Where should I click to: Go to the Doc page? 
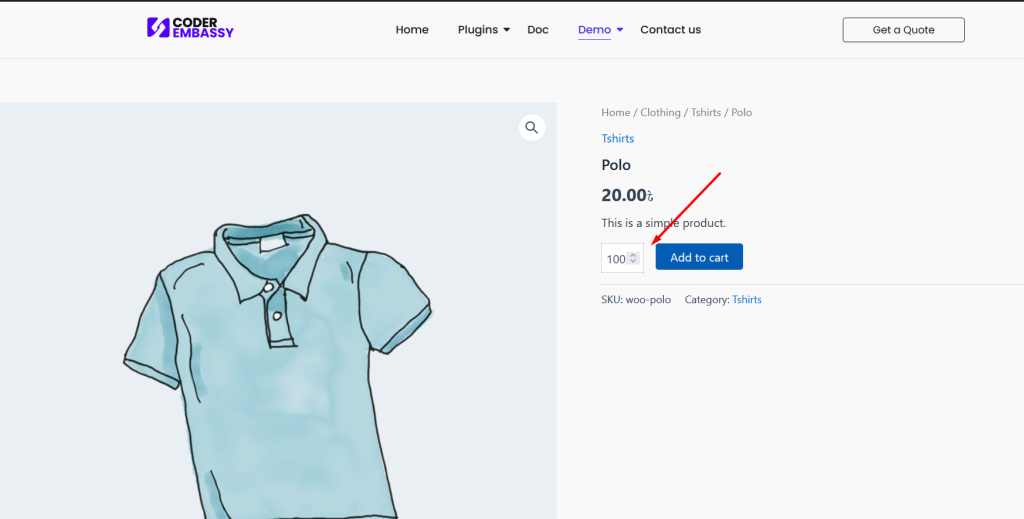point(538,30)
